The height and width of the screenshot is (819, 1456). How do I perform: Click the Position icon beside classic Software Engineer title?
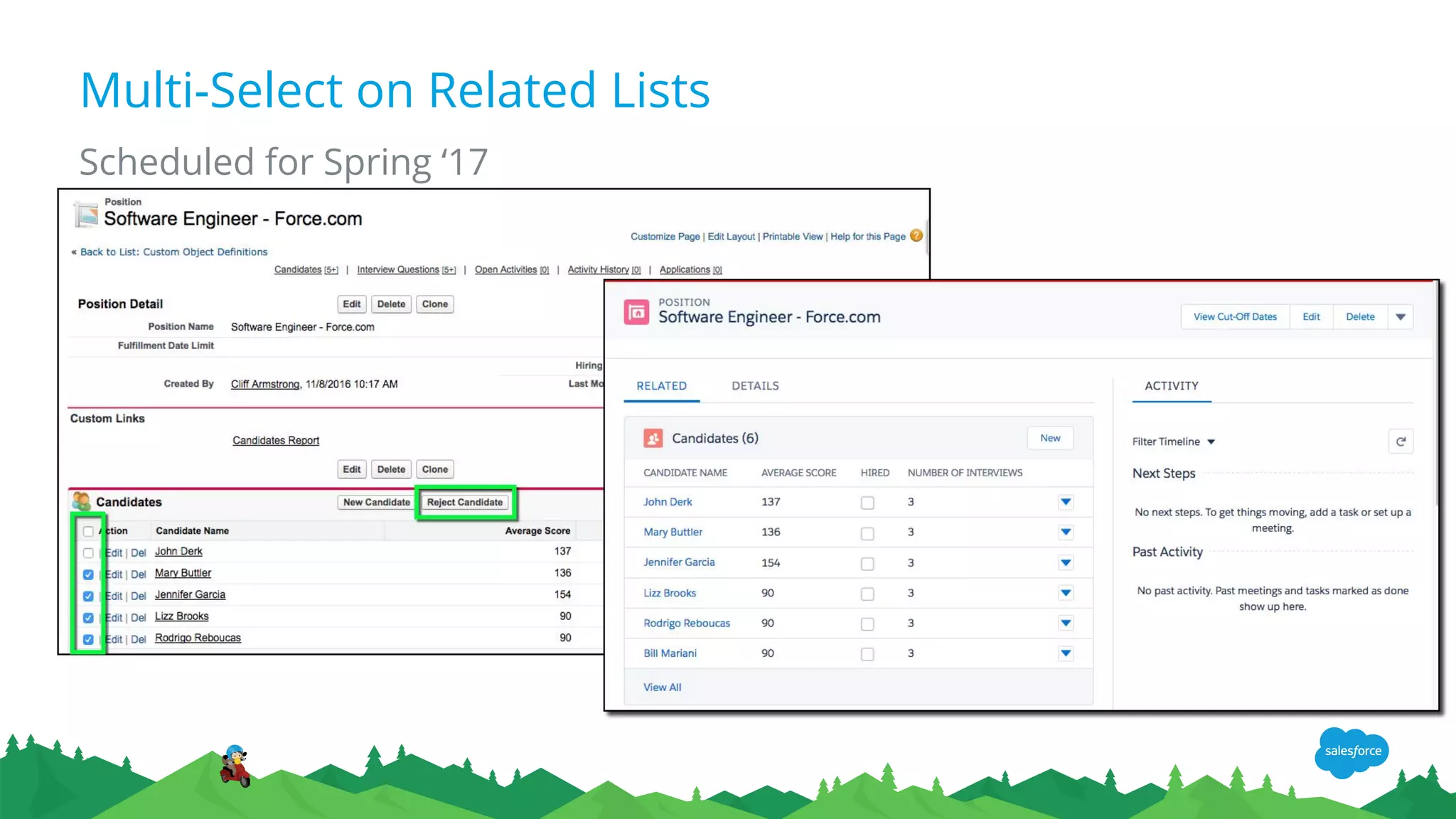click(87, 214)
